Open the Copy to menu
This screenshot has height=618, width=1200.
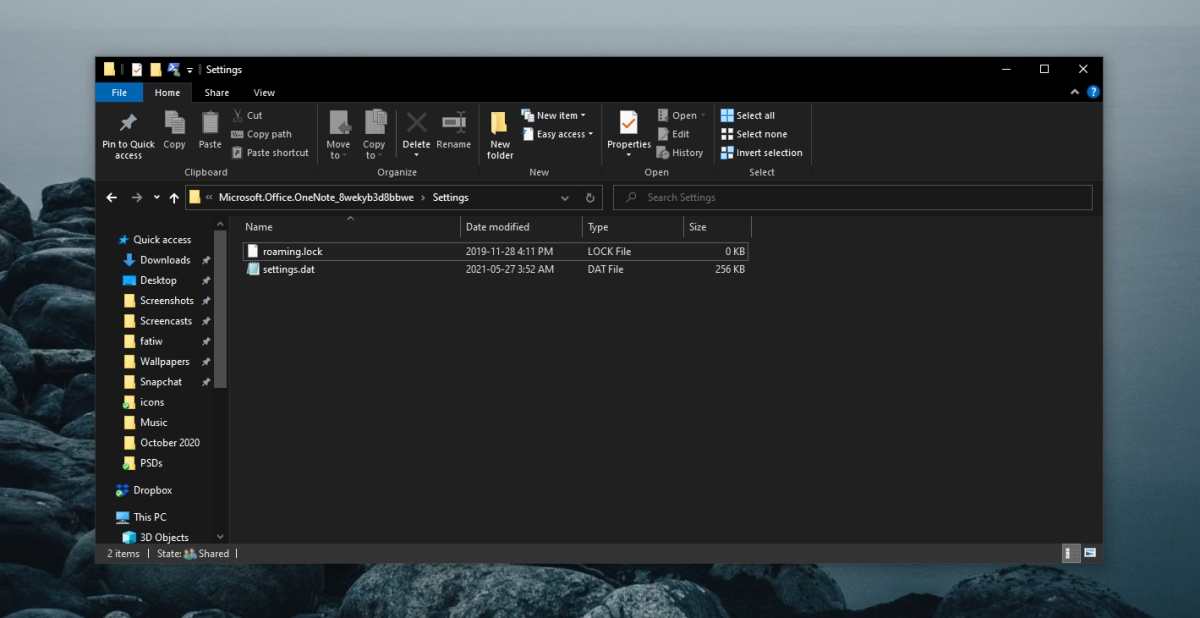point(375,135)
